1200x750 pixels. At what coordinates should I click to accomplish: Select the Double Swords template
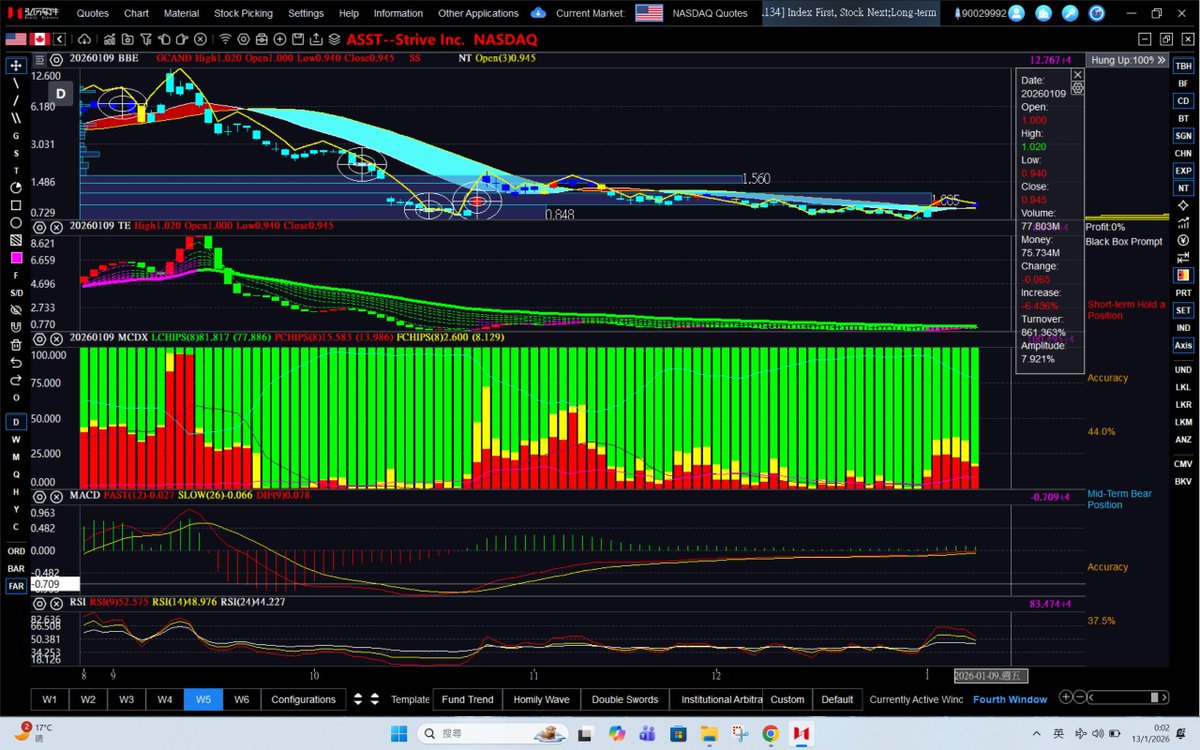[x=624, y=699]
